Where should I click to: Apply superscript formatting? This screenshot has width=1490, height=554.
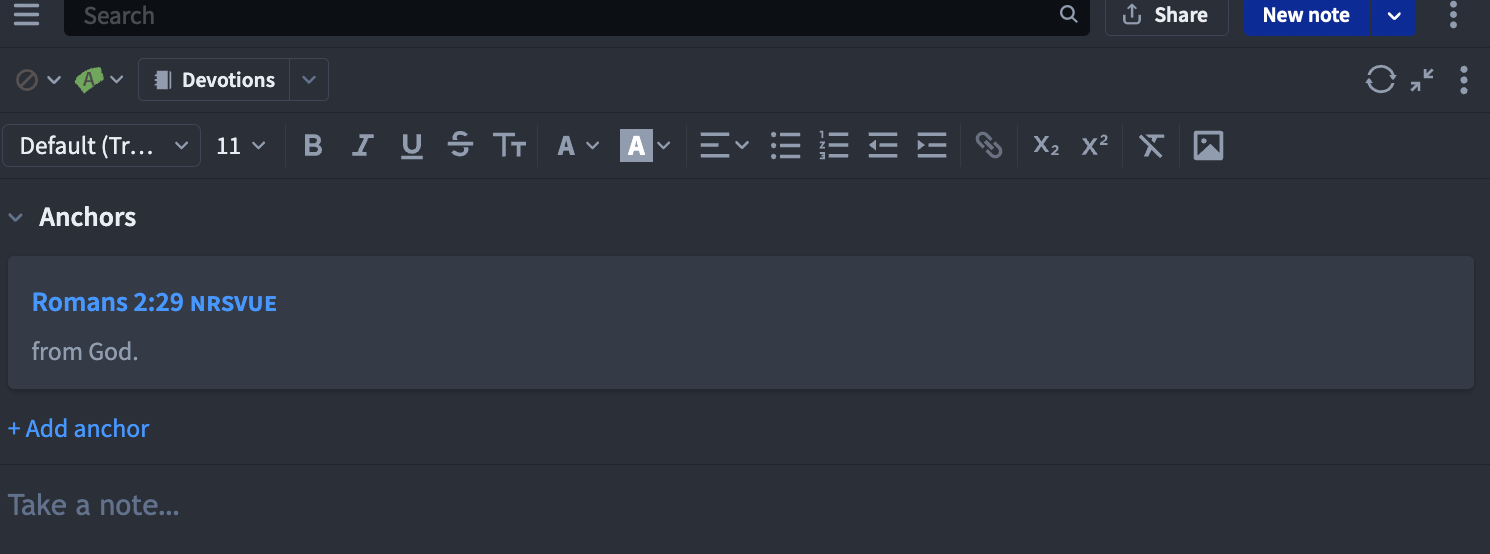click(1095, 146)
